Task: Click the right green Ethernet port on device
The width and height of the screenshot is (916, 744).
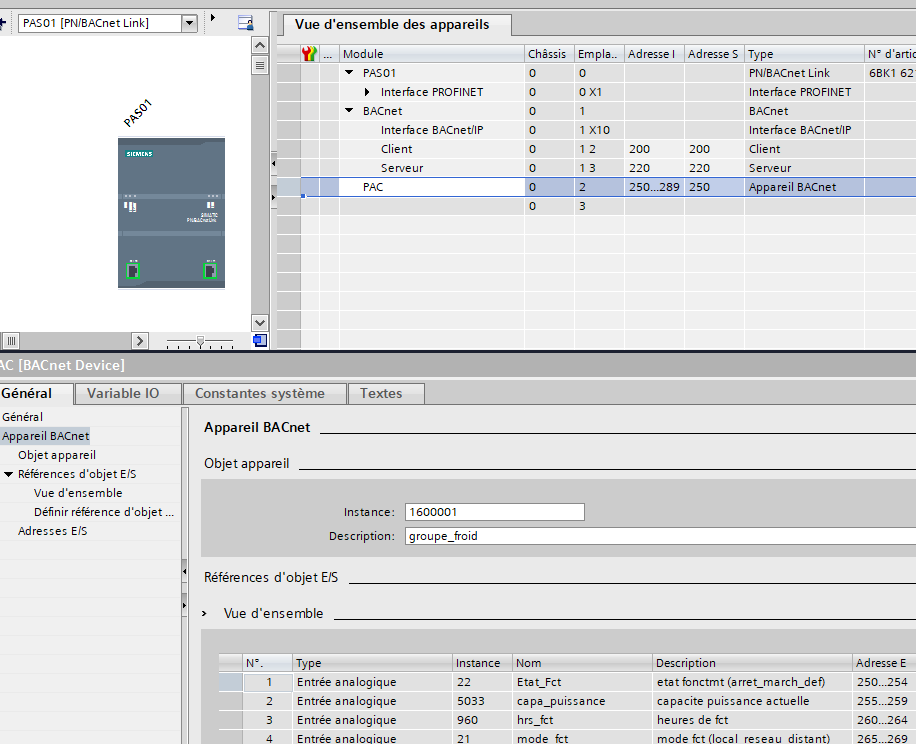Action: pyautogui.click(x=209, y=270)
